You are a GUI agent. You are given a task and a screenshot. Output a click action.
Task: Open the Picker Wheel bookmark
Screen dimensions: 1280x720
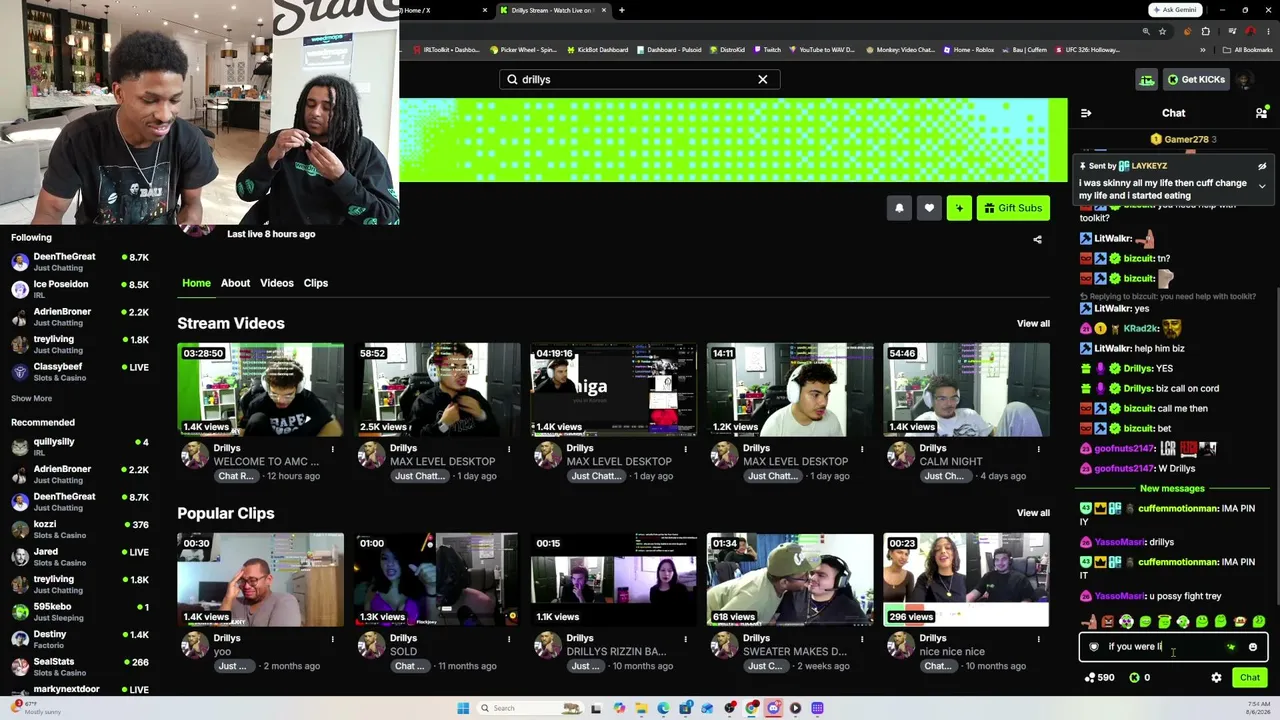pos(523,50)
